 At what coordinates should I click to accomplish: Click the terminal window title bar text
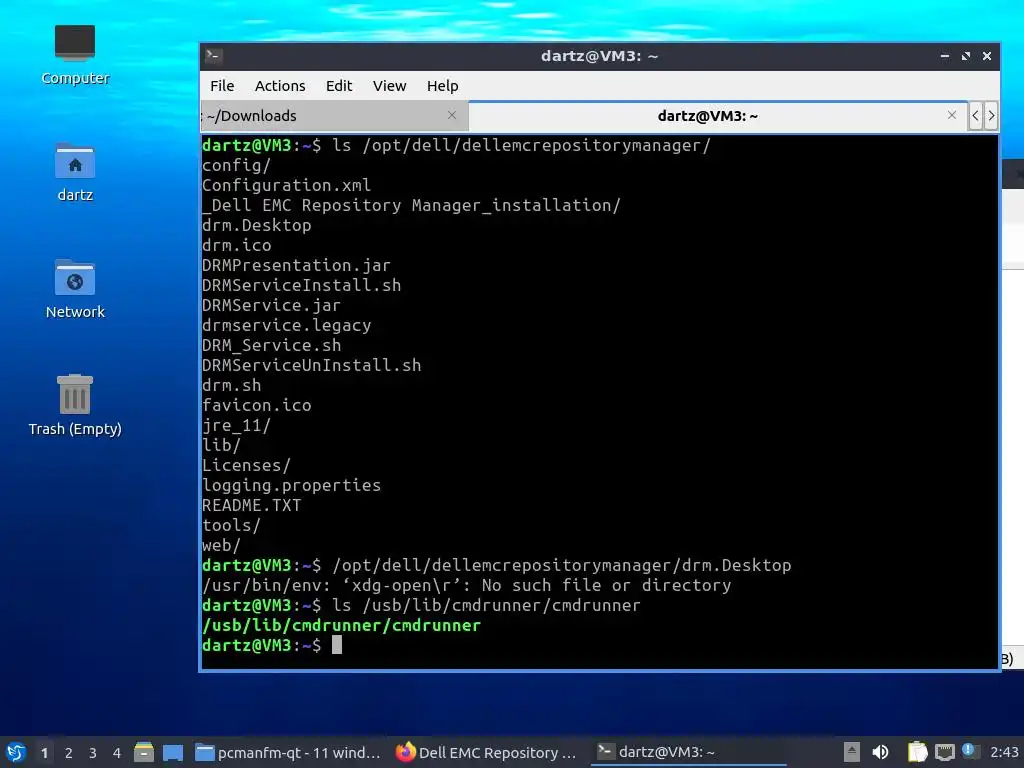pos(600,56)
